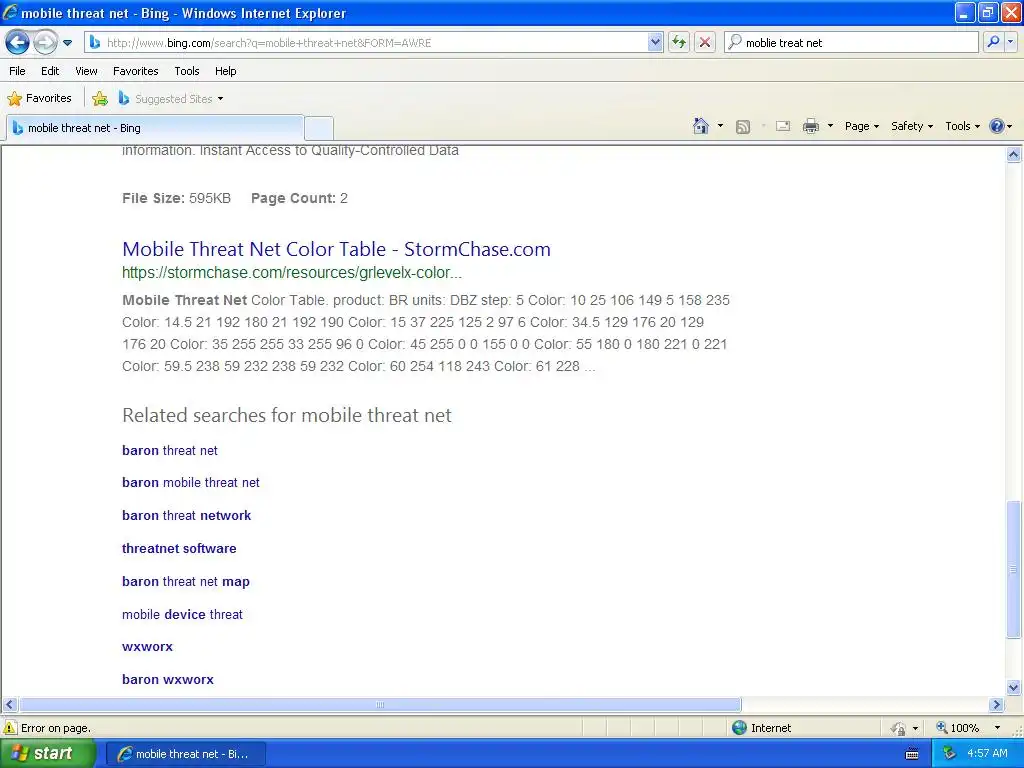
Task: Click the Refresh page icon
Action: [x=679, y=42]
